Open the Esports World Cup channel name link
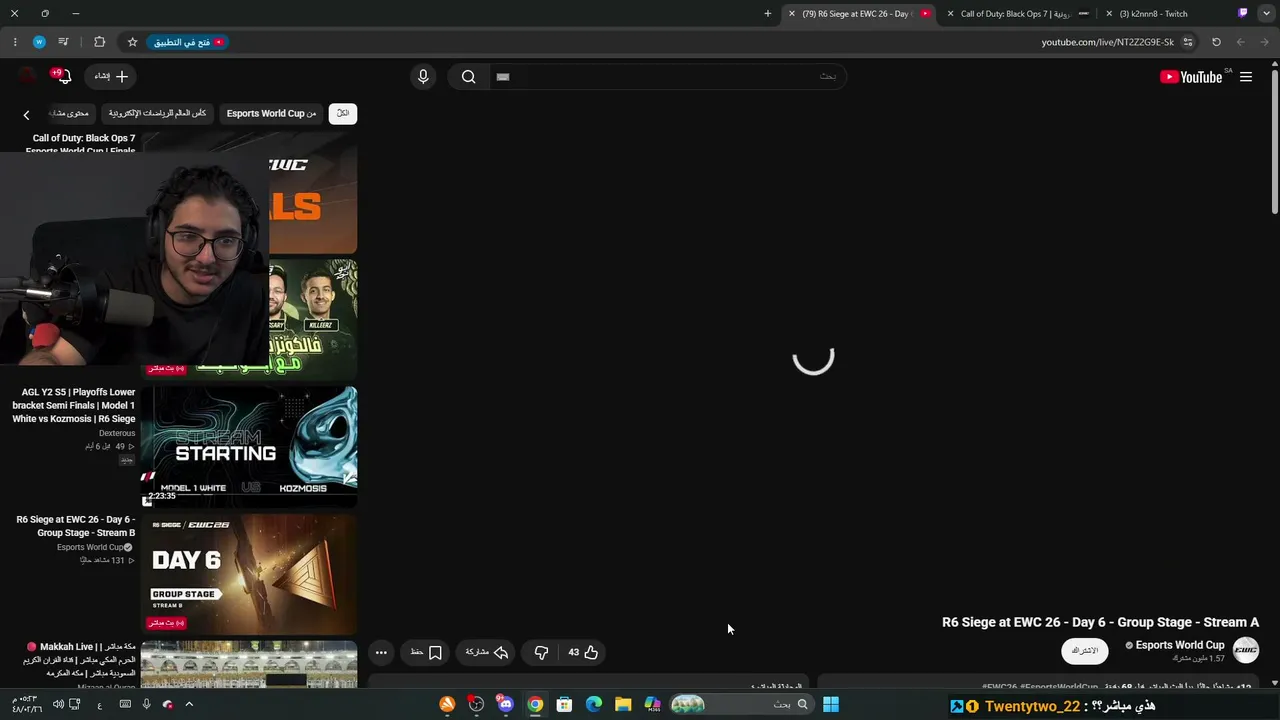Image resolution: width=1280 pixels, height=720 pixels. [1180, 645]
